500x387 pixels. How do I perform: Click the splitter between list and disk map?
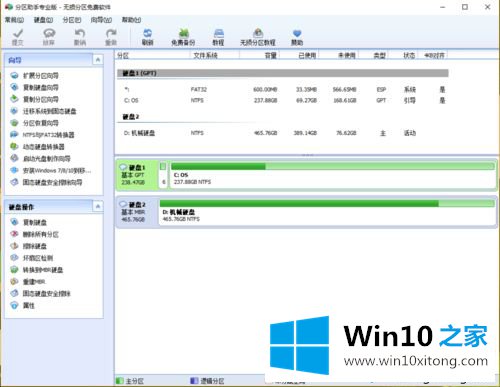[307, 155]
